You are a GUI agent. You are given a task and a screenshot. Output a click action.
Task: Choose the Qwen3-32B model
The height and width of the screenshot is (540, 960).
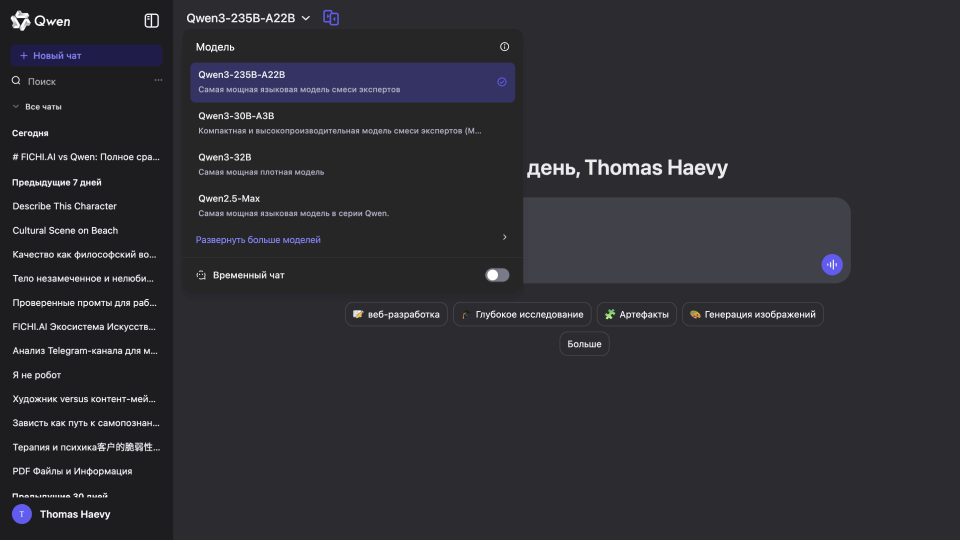(353, 164)
